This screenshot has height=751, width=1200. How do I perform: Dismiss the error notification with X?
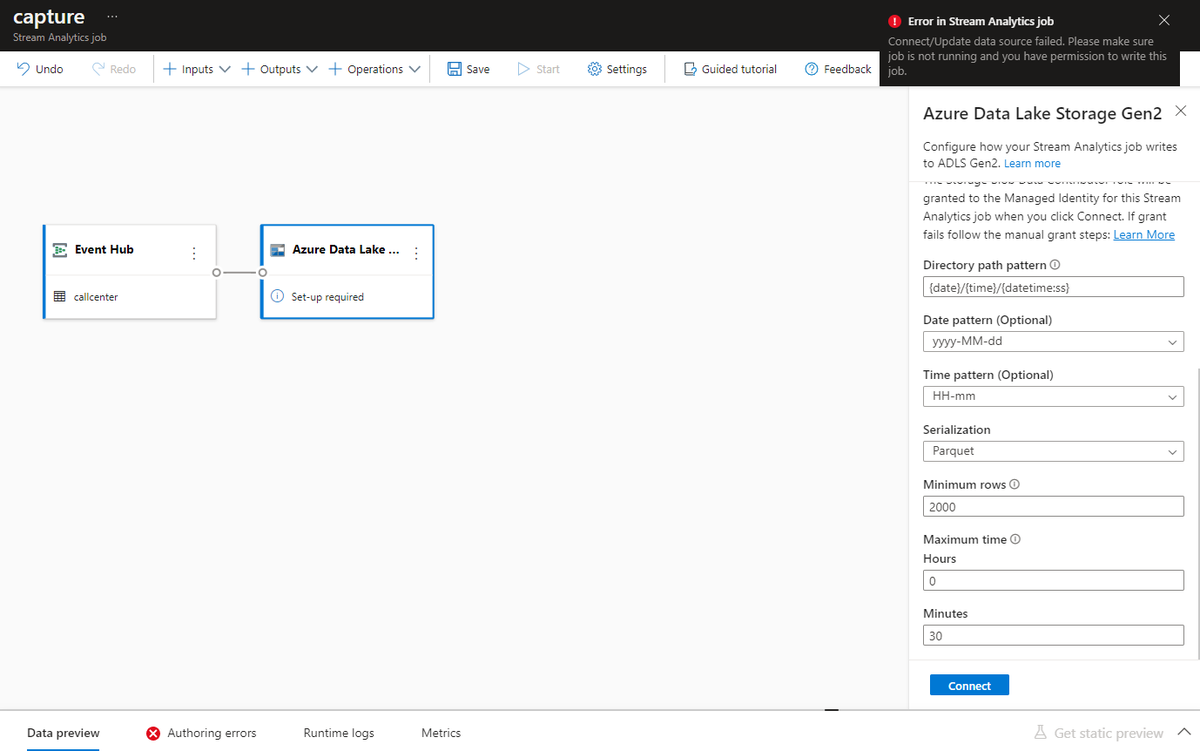tap(1163, 20)
